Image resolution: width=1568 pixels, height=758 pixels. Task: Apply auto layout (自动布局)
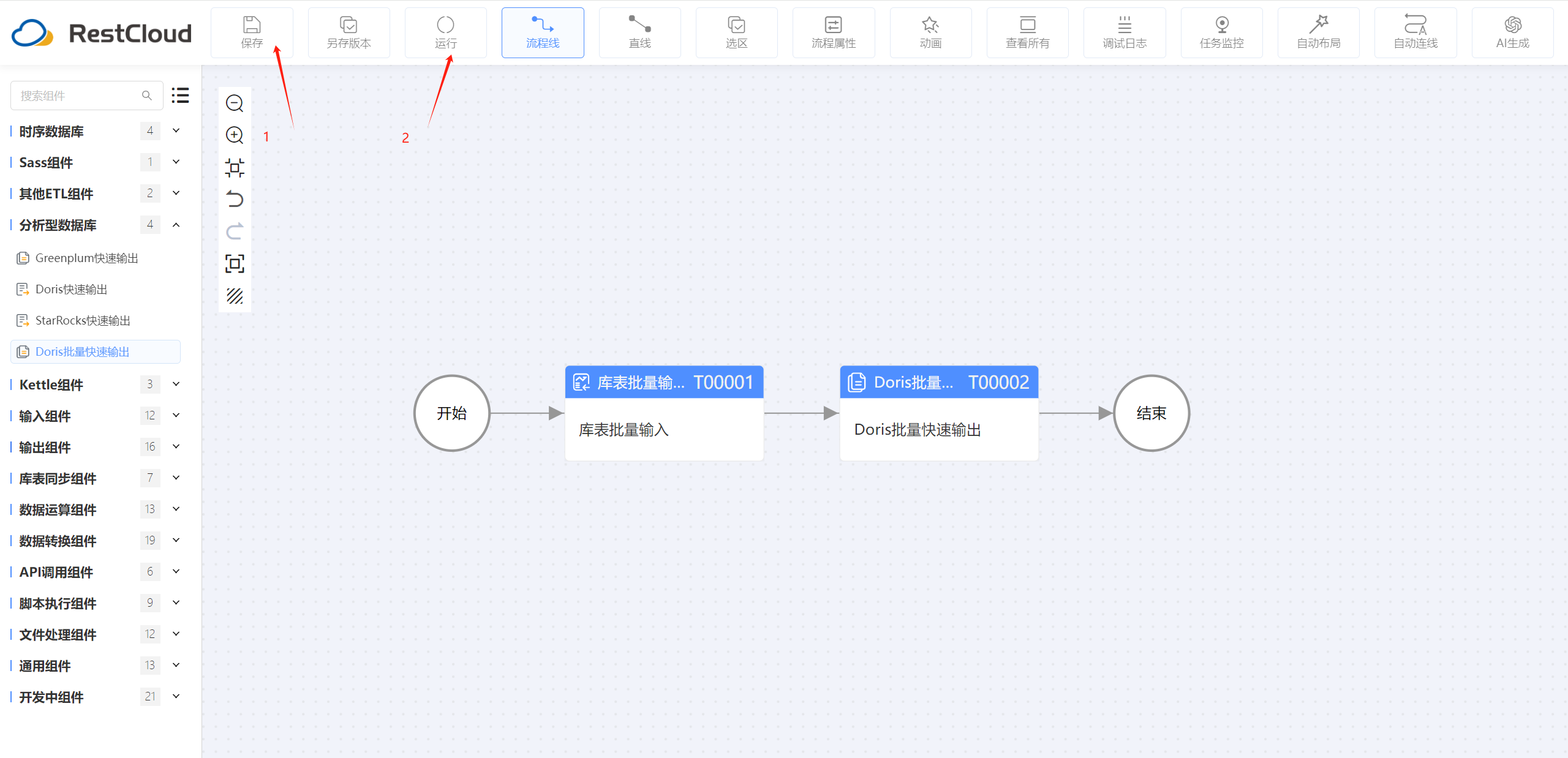tap(1318, 32)
